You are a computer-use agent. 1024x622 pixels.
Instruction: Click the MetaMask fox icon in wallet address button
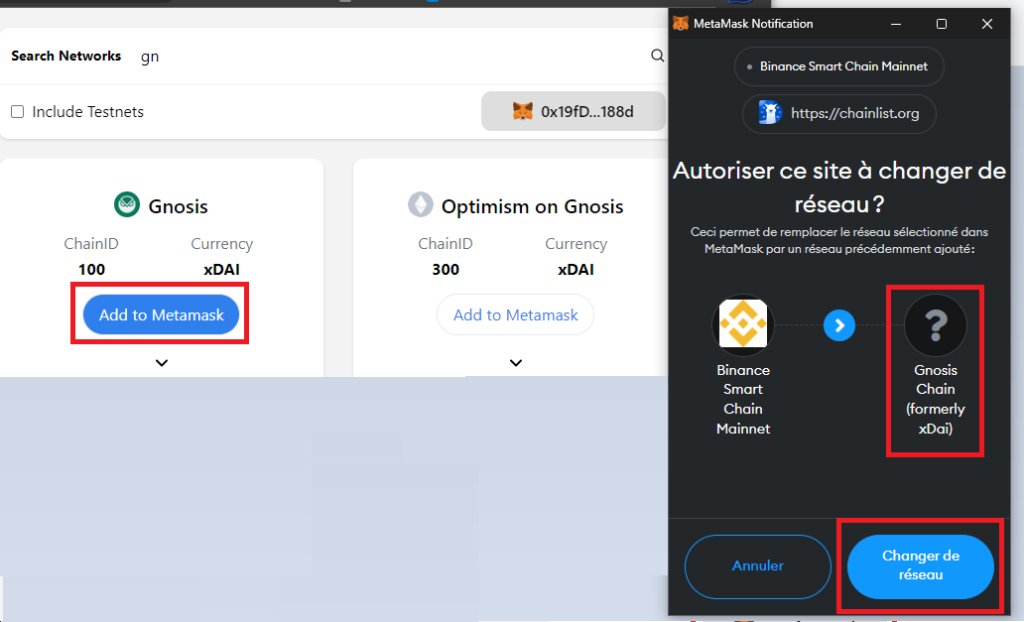click(522, 111)
